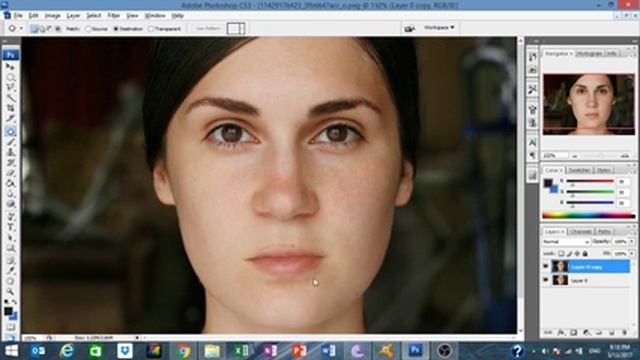Screen dimensions: 640x360
Task: Open the Windows Start button
Action: tap(11, 351)
